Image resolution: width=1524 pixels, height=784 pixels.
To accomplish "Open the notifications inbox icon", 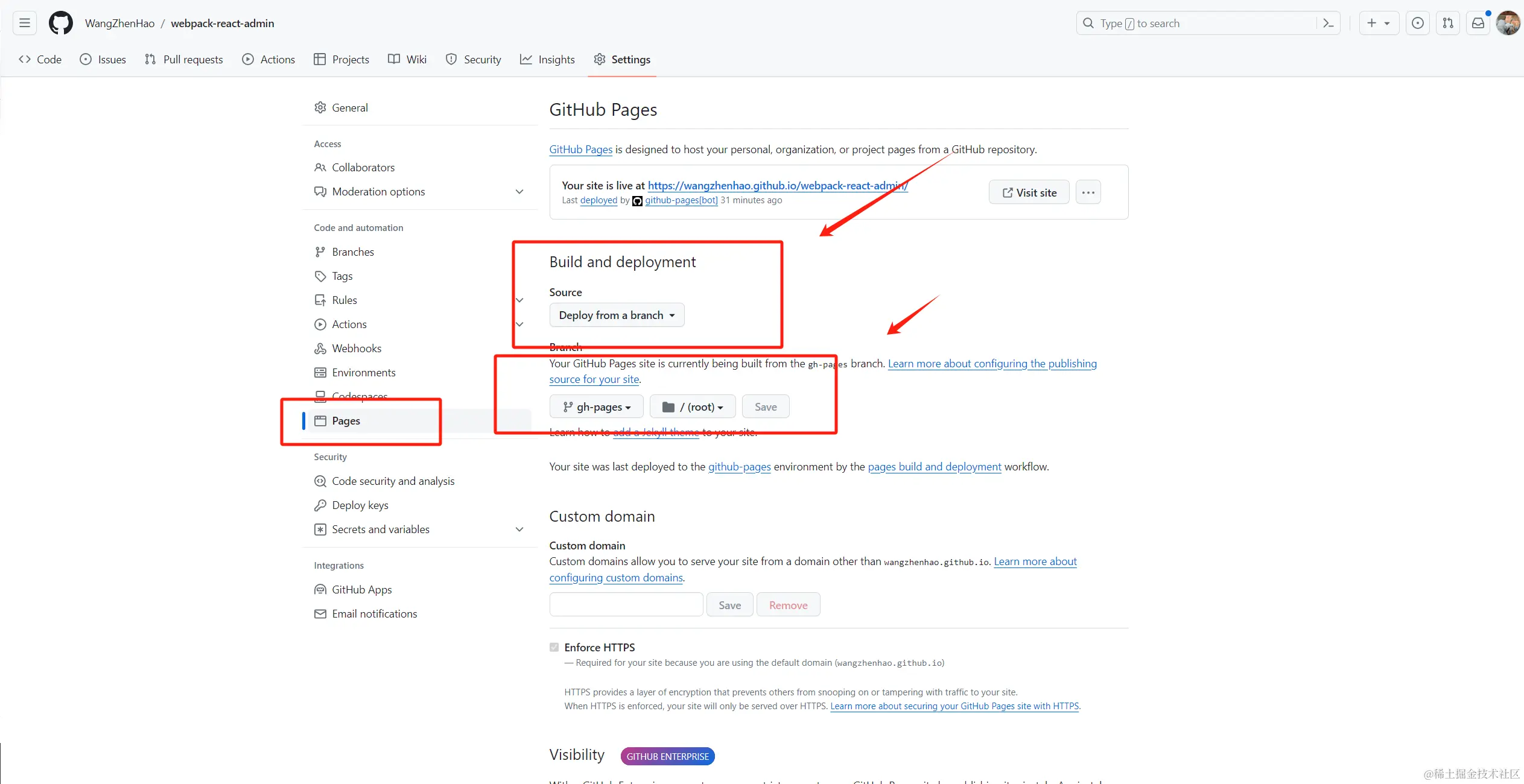I will (x=1478, y=23).
